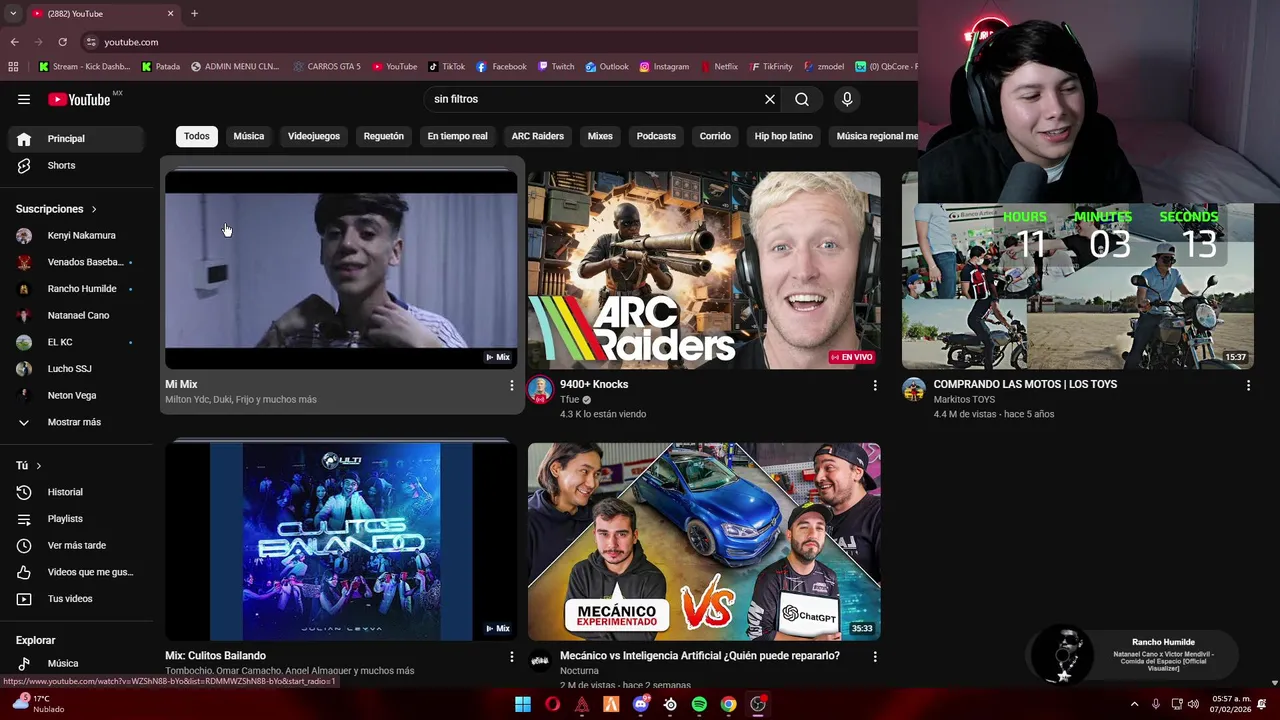Click the Markitos TOYS channel avatar
Image resolution: width=1280 pixels, height=720 pixels.
pyautogui.click(x=914, y=390)
